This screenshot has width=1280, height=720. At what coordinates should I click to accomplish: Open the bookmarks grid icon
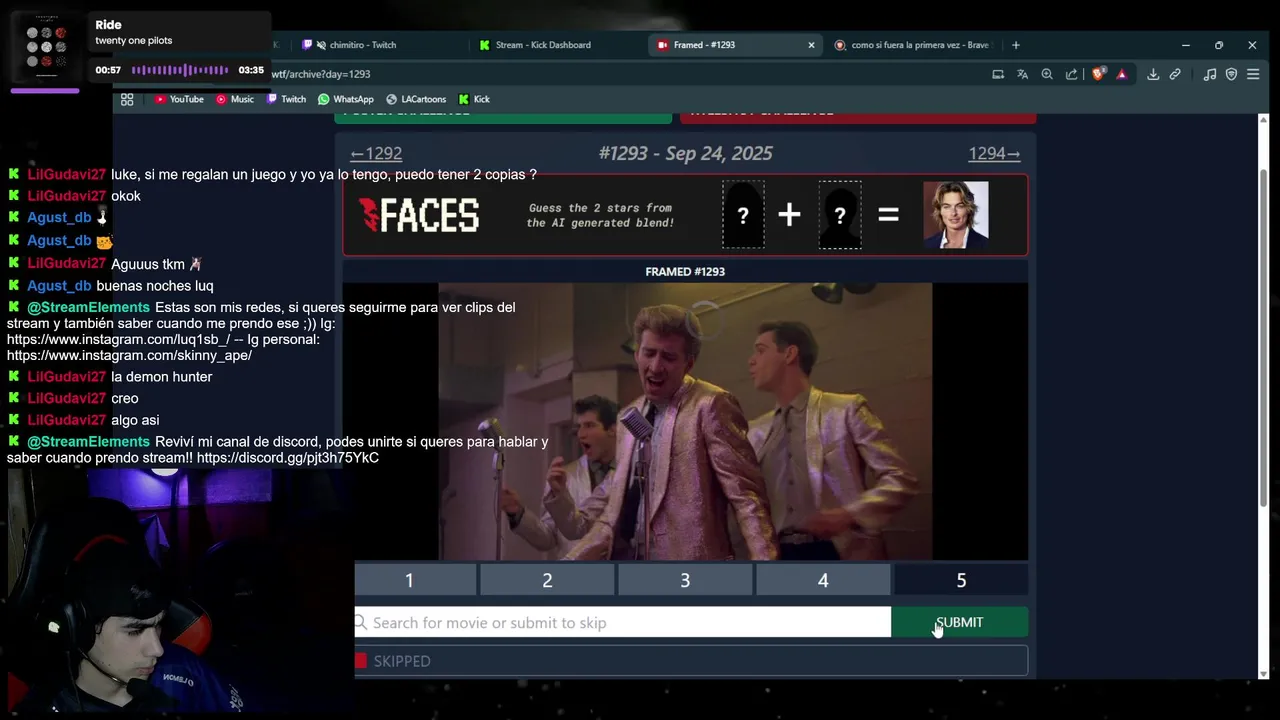(x=127, y=99)
